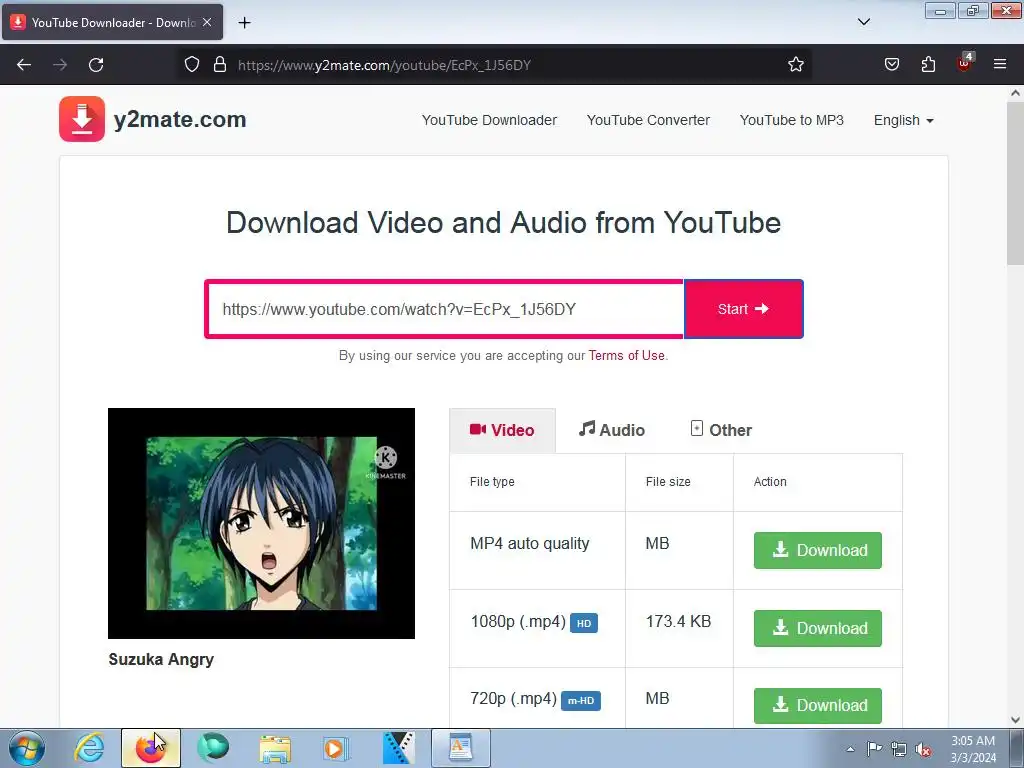This screenshot has width=1024, height=768.
Task: Click the m-HD badge beside 720p
Action: [x=581, y=701]
